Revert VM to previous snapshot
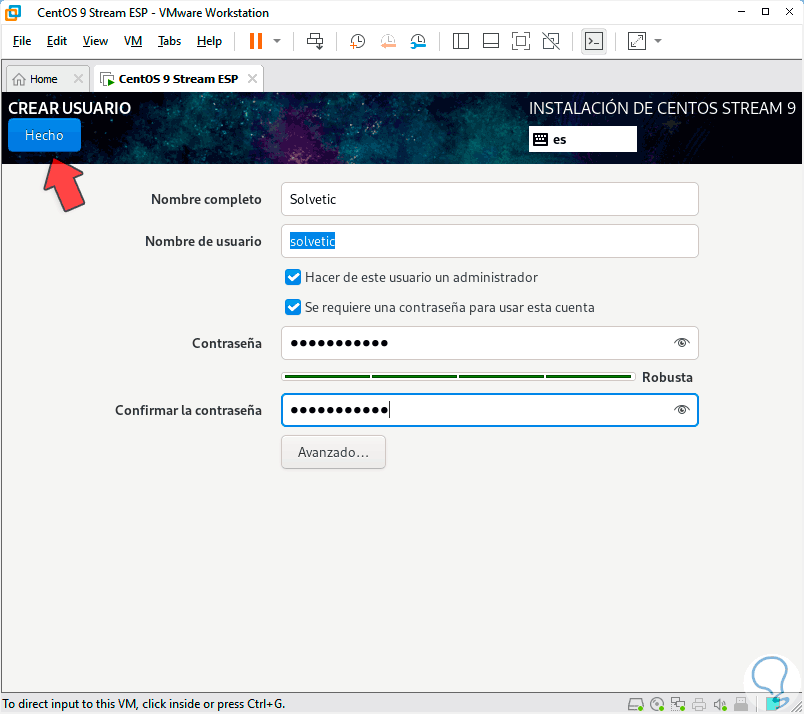804x714 pixels. coord(388,41)
